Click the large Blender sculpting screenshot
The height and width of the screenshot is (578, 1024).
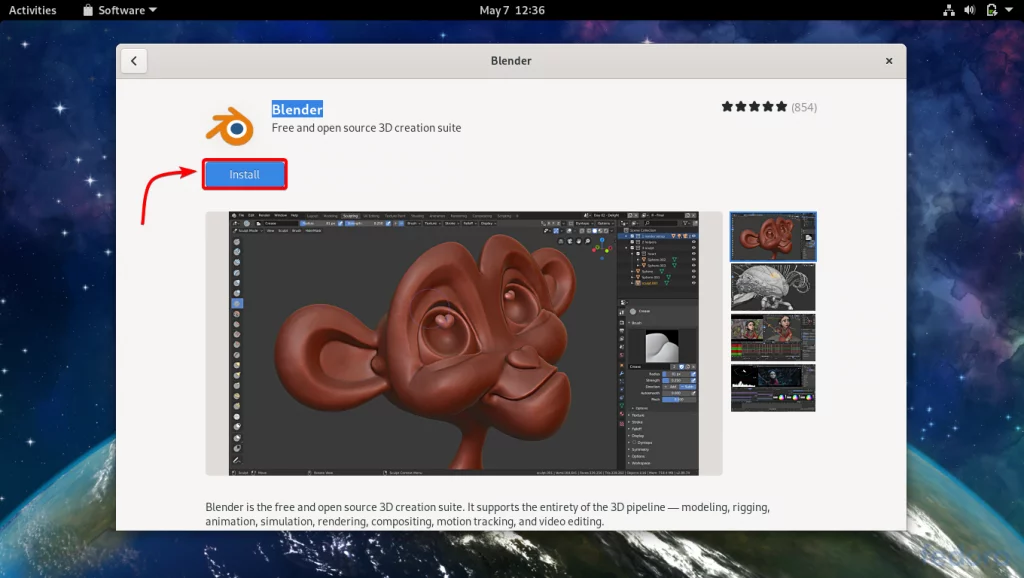click(464, 344)
